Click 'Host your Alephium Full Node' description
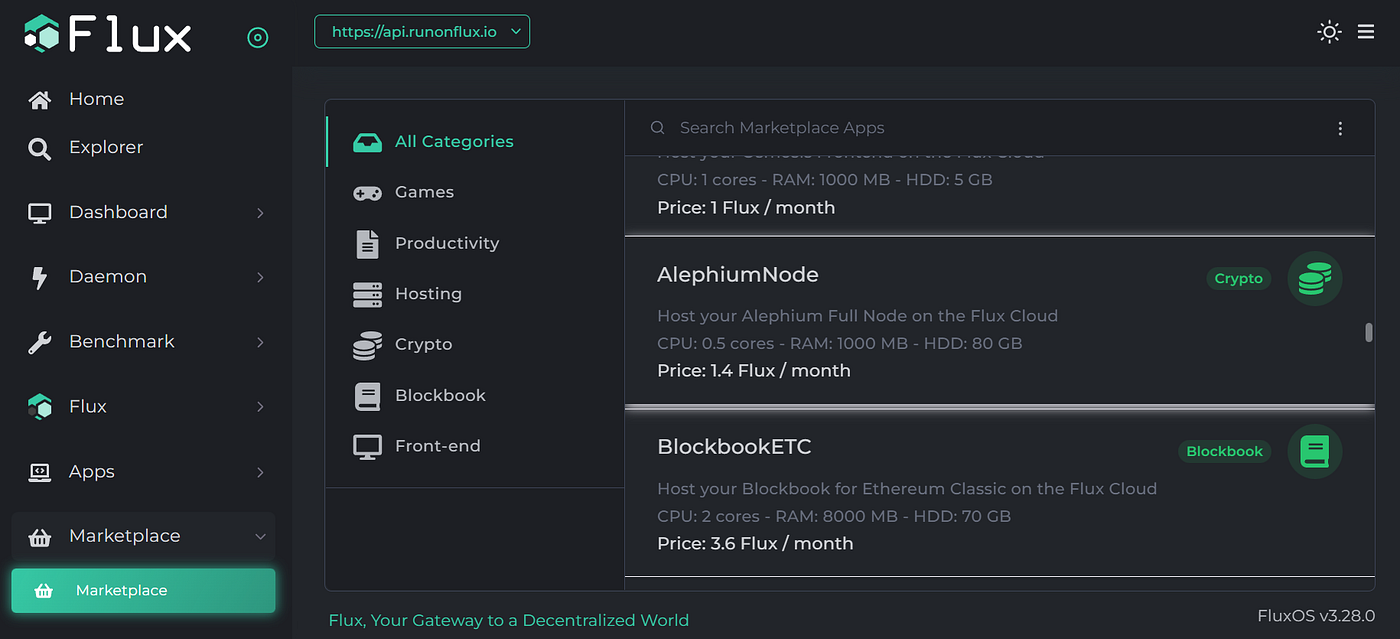Image resolution: width=1400 pixels, height=639 pixels. (x=857, y=316)
